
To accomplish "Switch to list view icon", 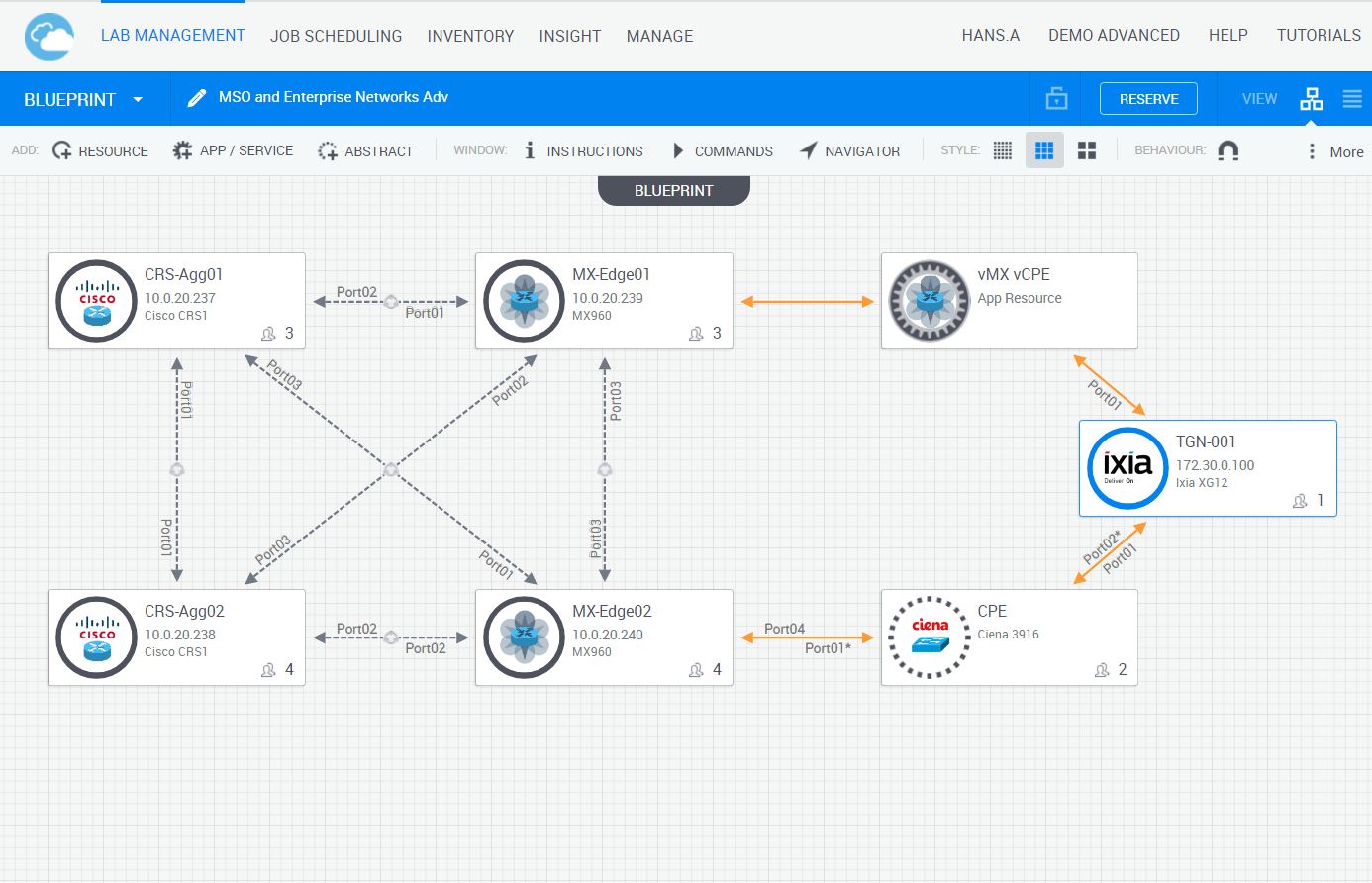I will [x=1351, y=99].
